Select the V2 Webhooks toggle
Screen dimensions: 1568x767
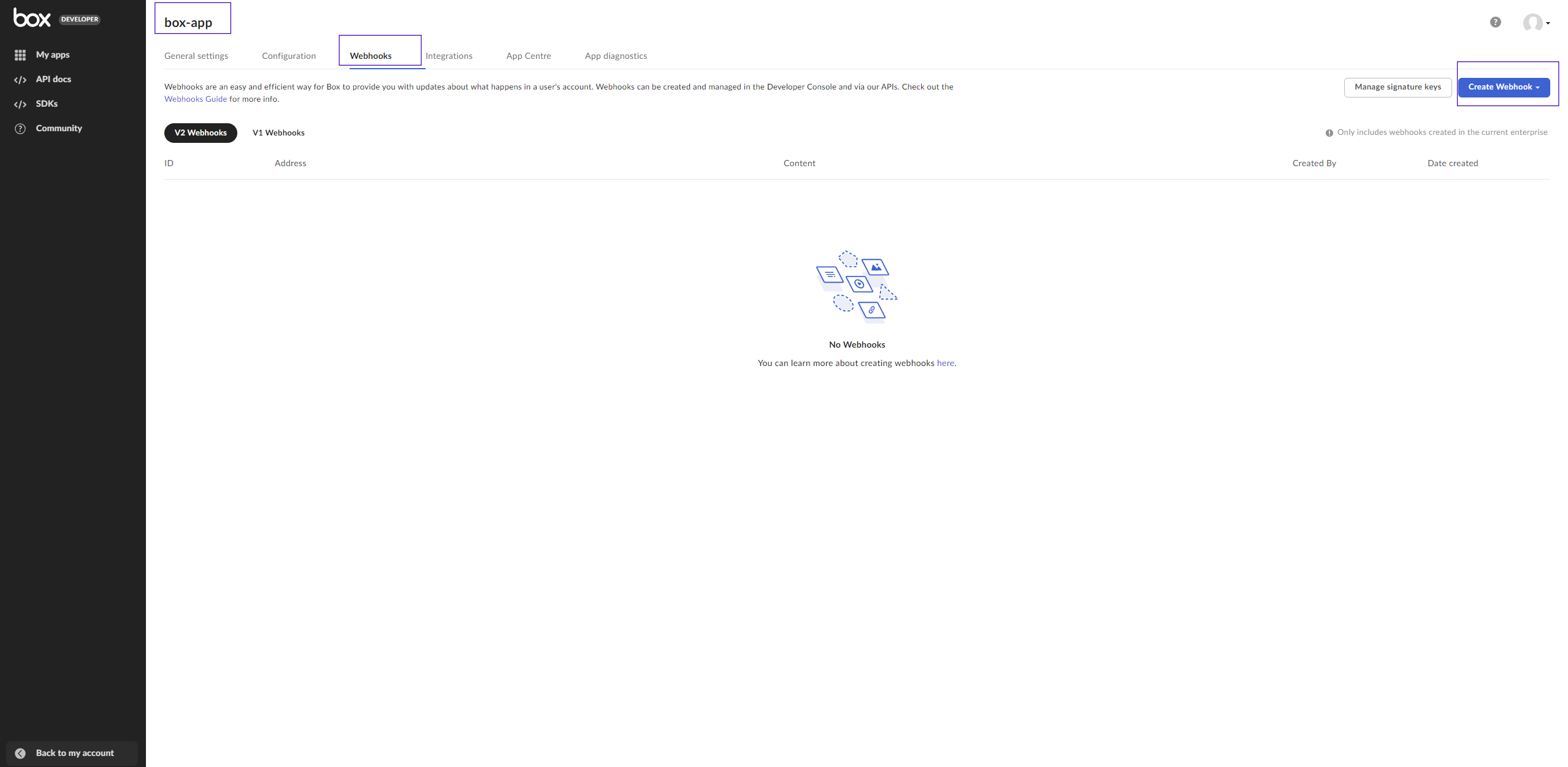[201, 132]
